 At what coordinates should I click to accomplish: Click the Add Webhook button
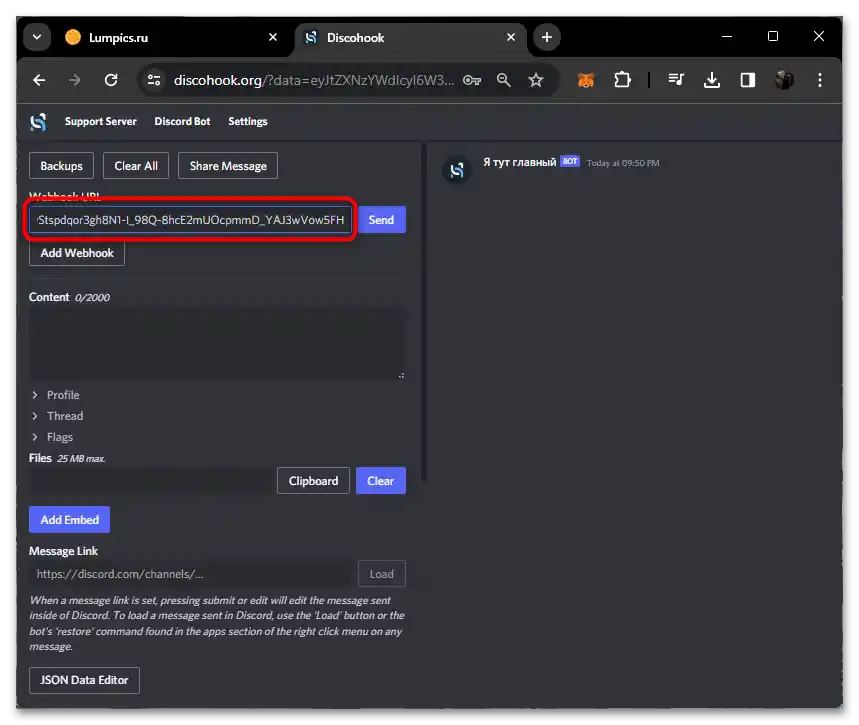click(x=77, y=253)
